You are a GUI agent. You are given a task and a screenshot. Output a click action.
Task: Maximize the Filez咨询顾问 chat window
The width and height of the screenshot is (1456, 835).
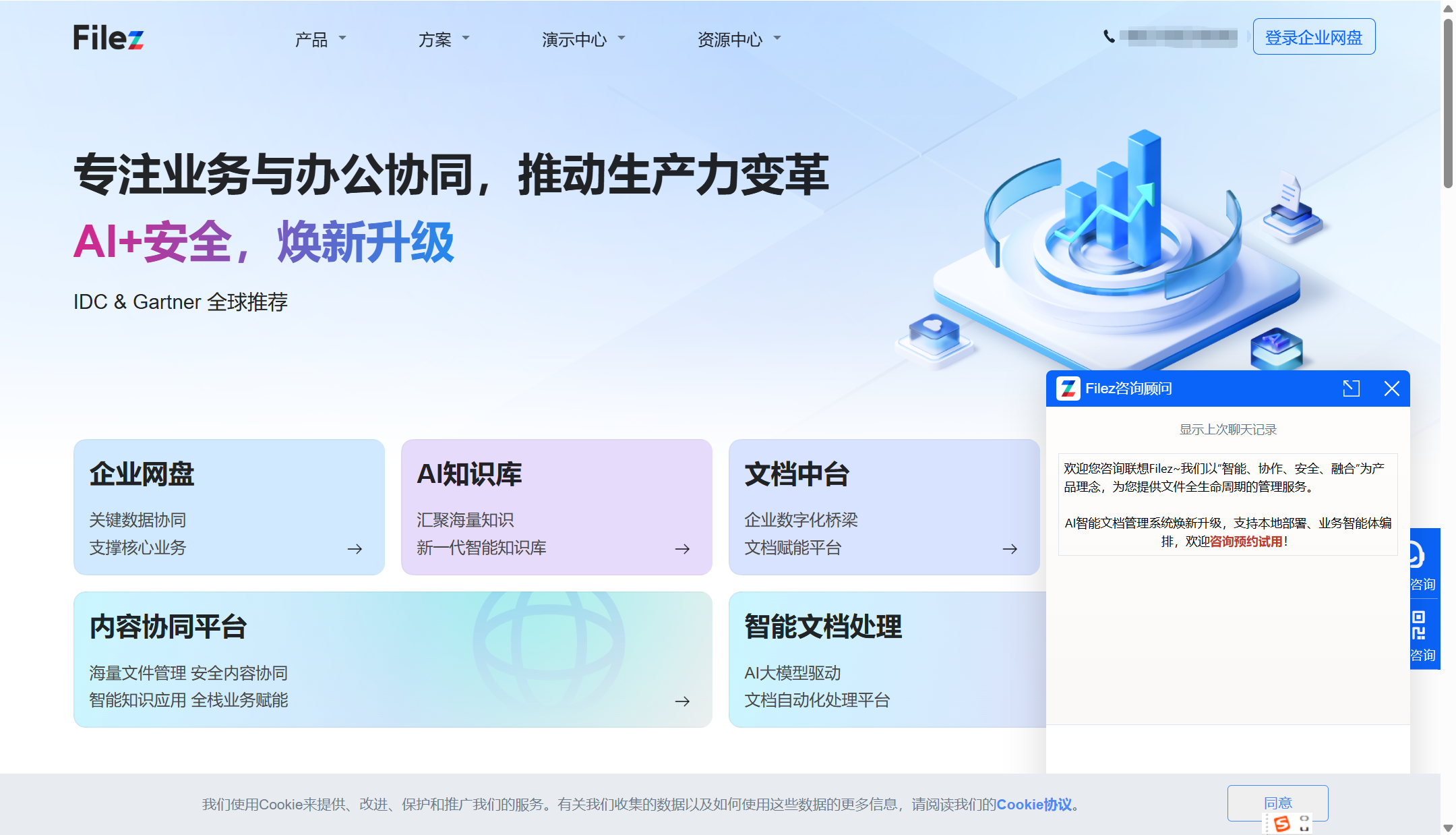coord(1350,388)
